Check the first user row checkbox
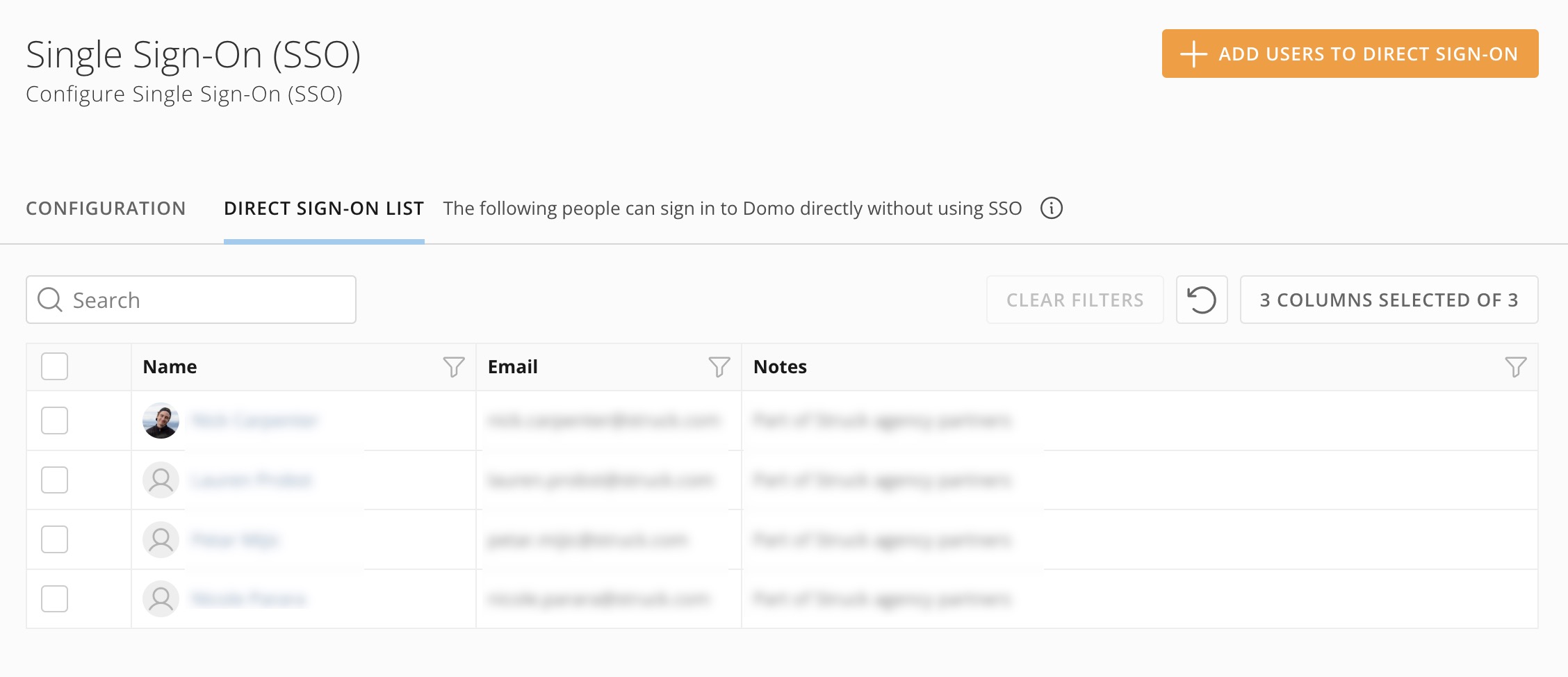The width and height of the screenshot is (1568, 677). [x=54, y=421]
